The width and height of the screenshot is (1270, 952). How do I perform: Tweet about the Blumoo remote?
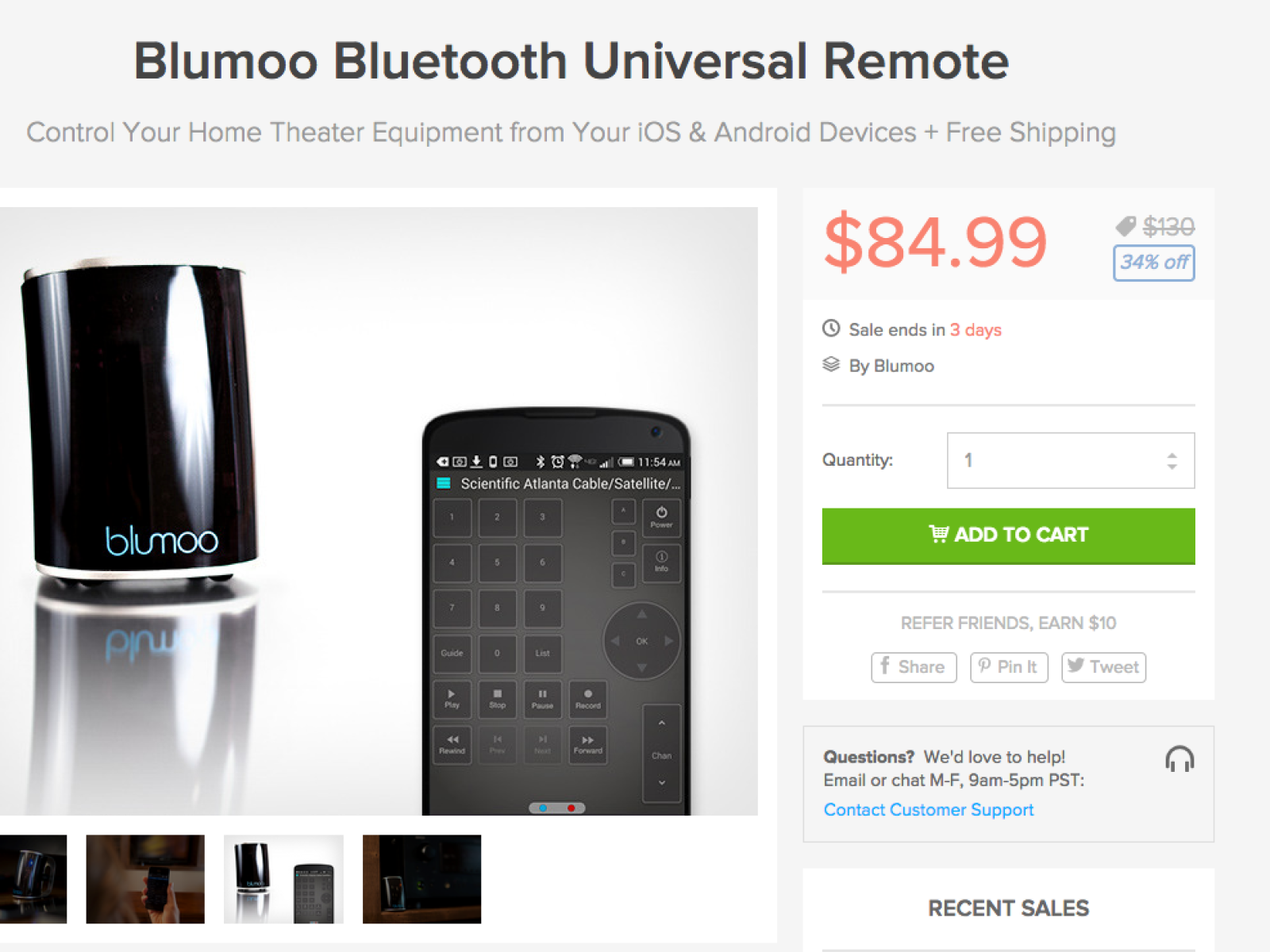[1103, 667]
